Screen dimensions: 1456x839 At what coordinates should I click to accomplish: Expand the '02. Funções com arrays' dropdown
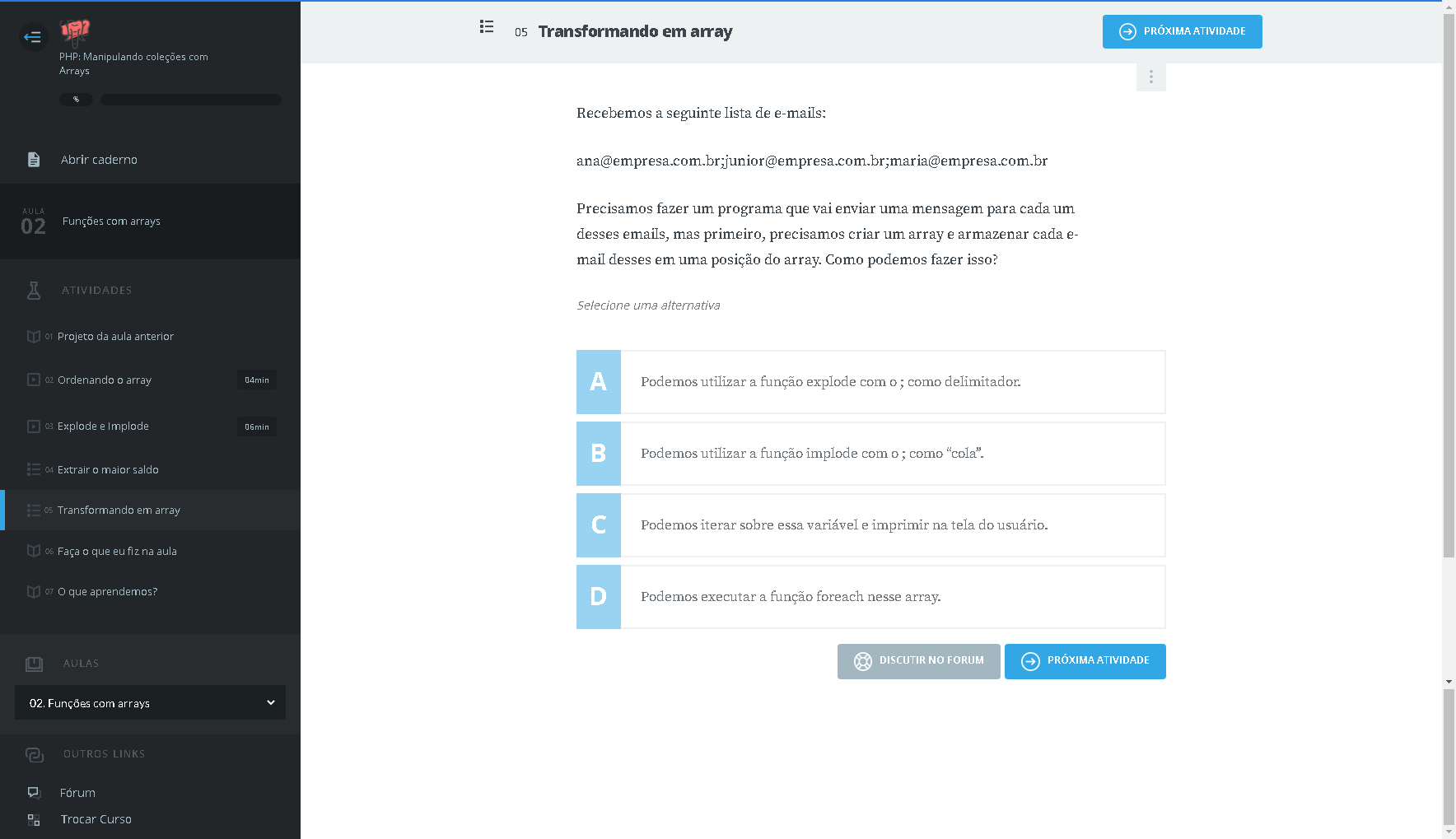[150, 703]
